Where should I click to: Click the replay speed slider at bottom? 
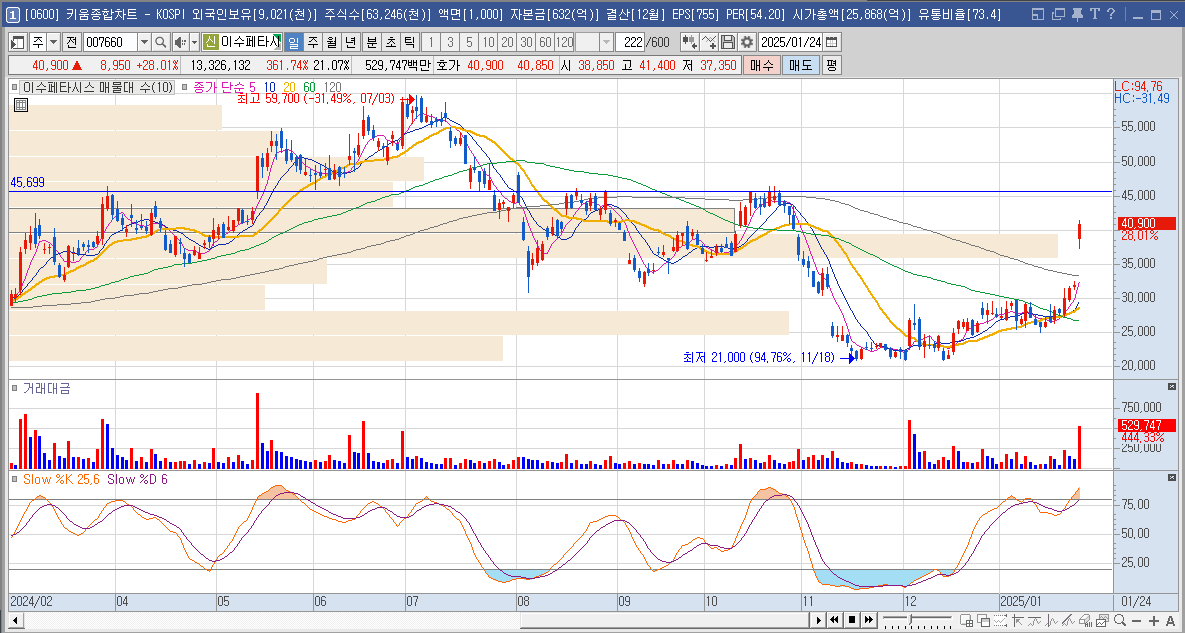(x=917, y=621)
